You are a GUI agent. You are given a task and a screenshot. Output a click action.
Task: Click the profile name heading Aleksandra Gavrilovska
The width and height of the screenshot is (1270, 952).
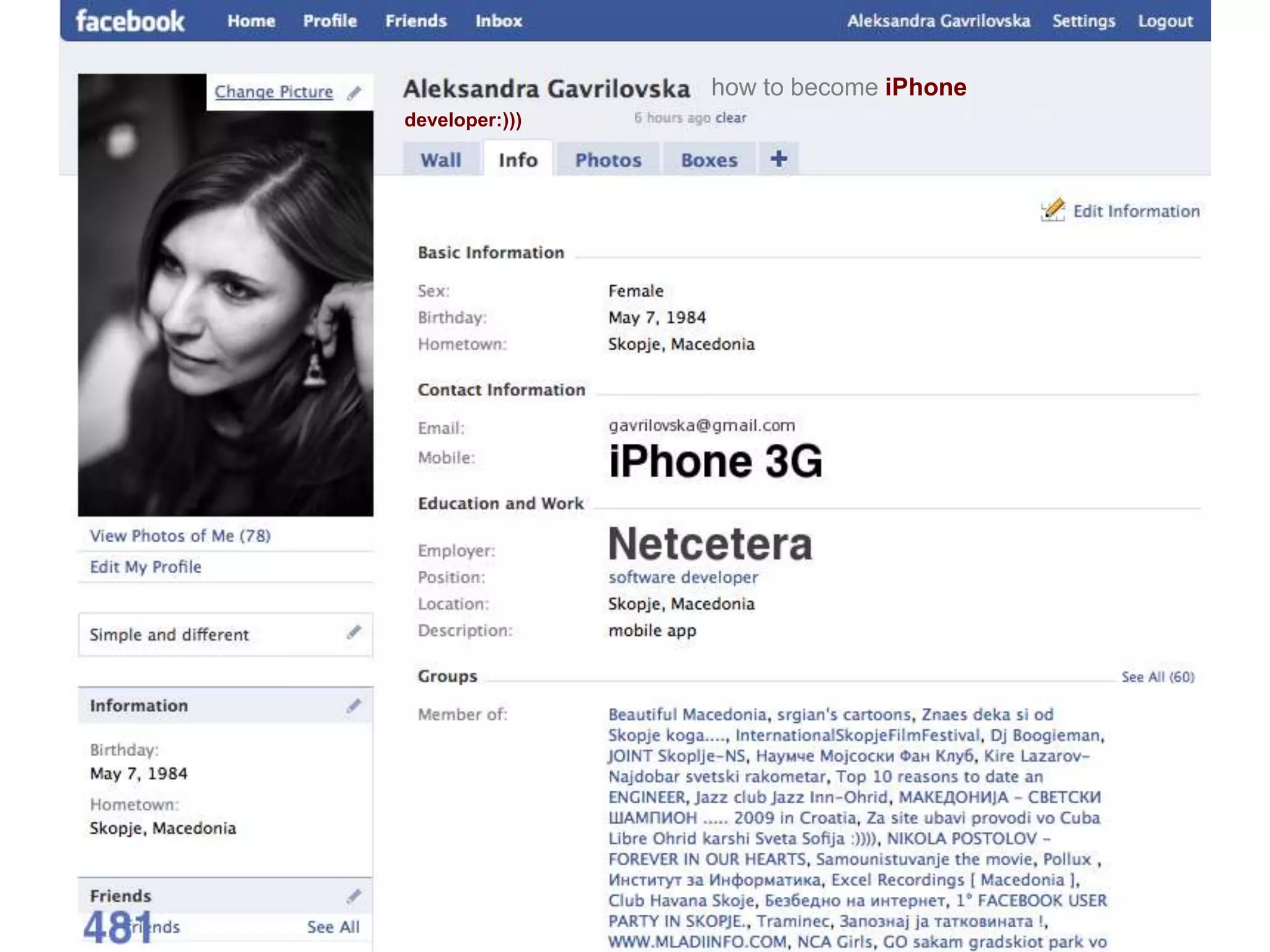546,89
